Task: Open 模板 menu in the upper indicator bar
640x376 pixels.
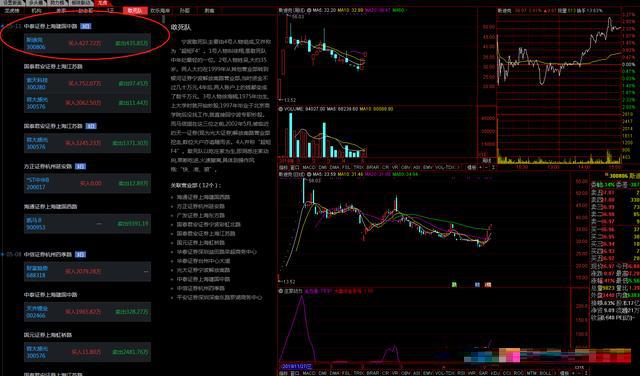Action: click(x=471, y=167)
